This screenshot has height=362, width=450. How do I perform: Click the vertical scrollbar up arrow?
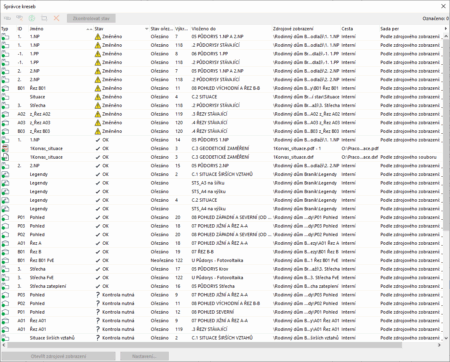point(446,36)
